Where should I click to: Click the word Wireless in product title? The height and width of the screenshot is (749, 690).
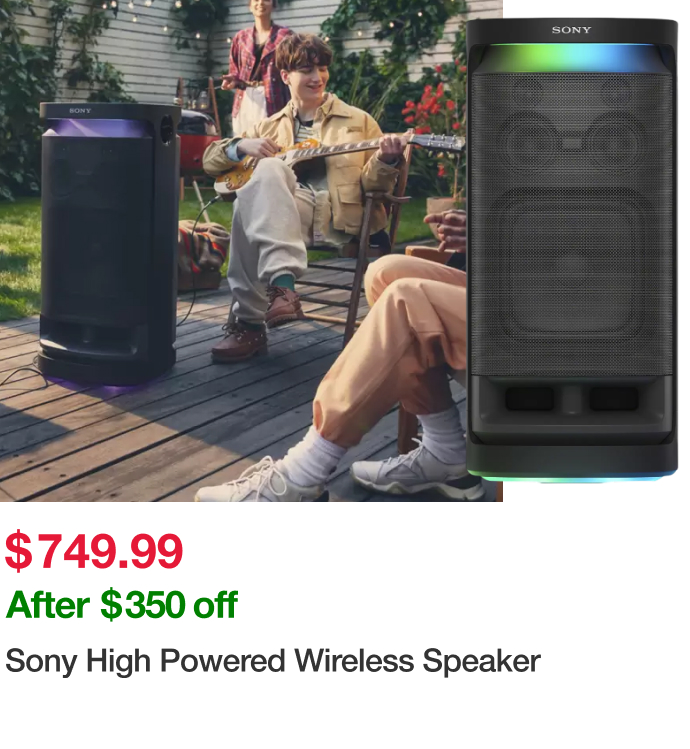point(354,661)
